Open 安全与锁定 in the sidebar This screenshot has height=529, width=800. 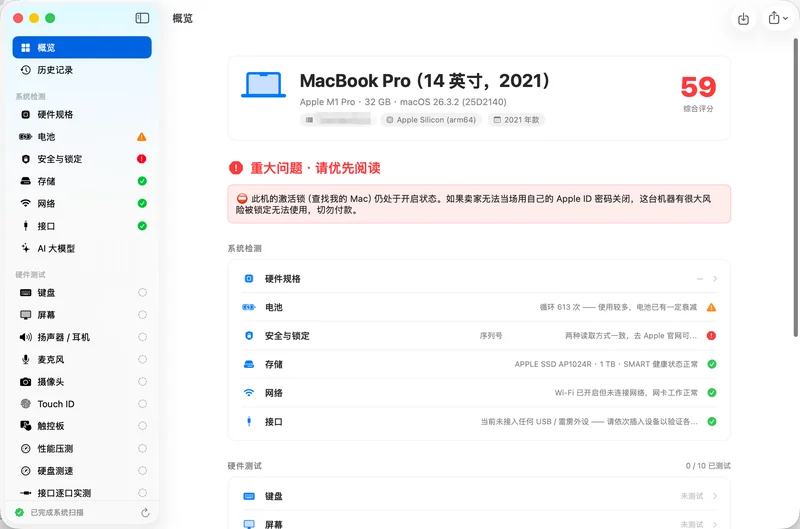click(82, 159)
